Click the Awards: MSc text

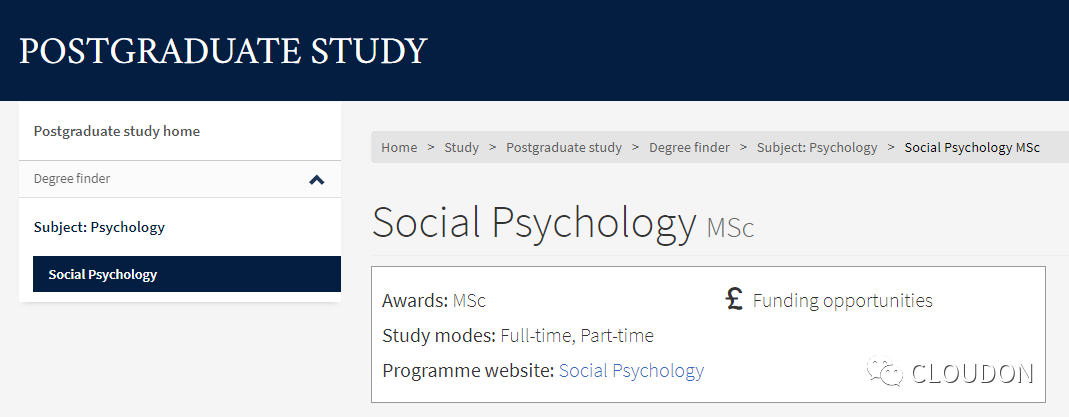tap(434, 300)
